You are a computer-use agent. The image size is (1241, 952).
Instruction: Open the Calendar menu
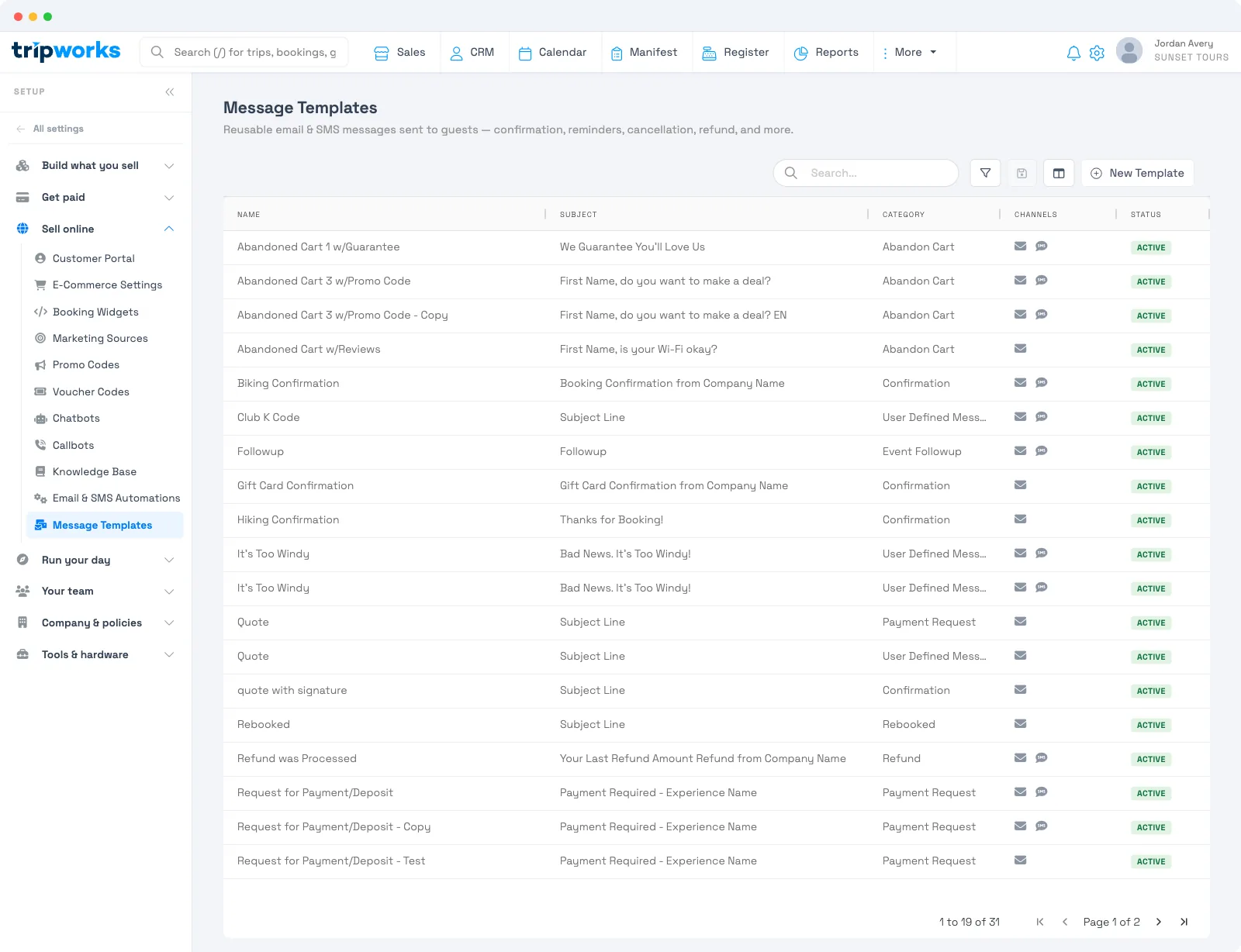click(552, 52)
